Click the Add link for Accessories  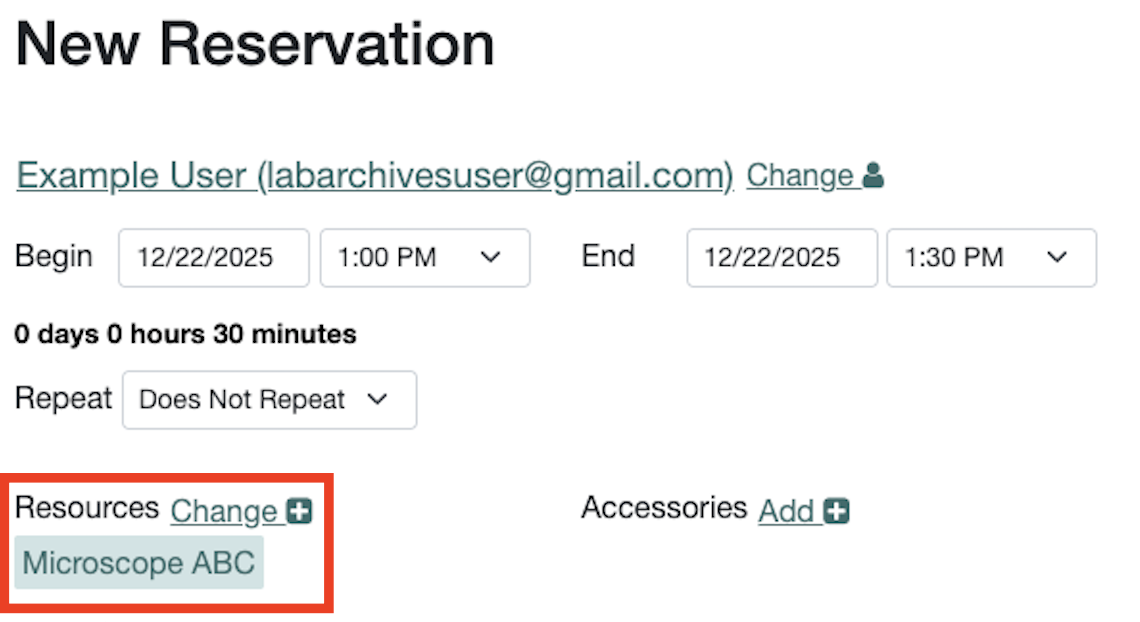click(786, 511)
